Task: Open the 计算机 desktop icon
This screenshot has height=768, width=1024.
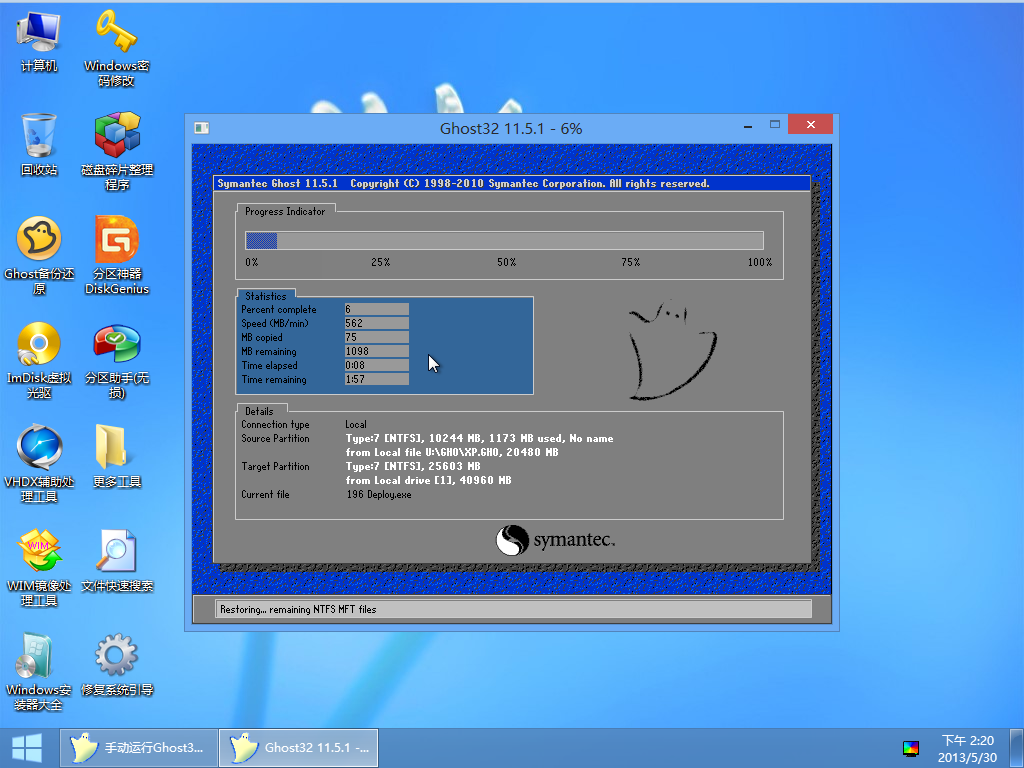Action: click(39, 34)
